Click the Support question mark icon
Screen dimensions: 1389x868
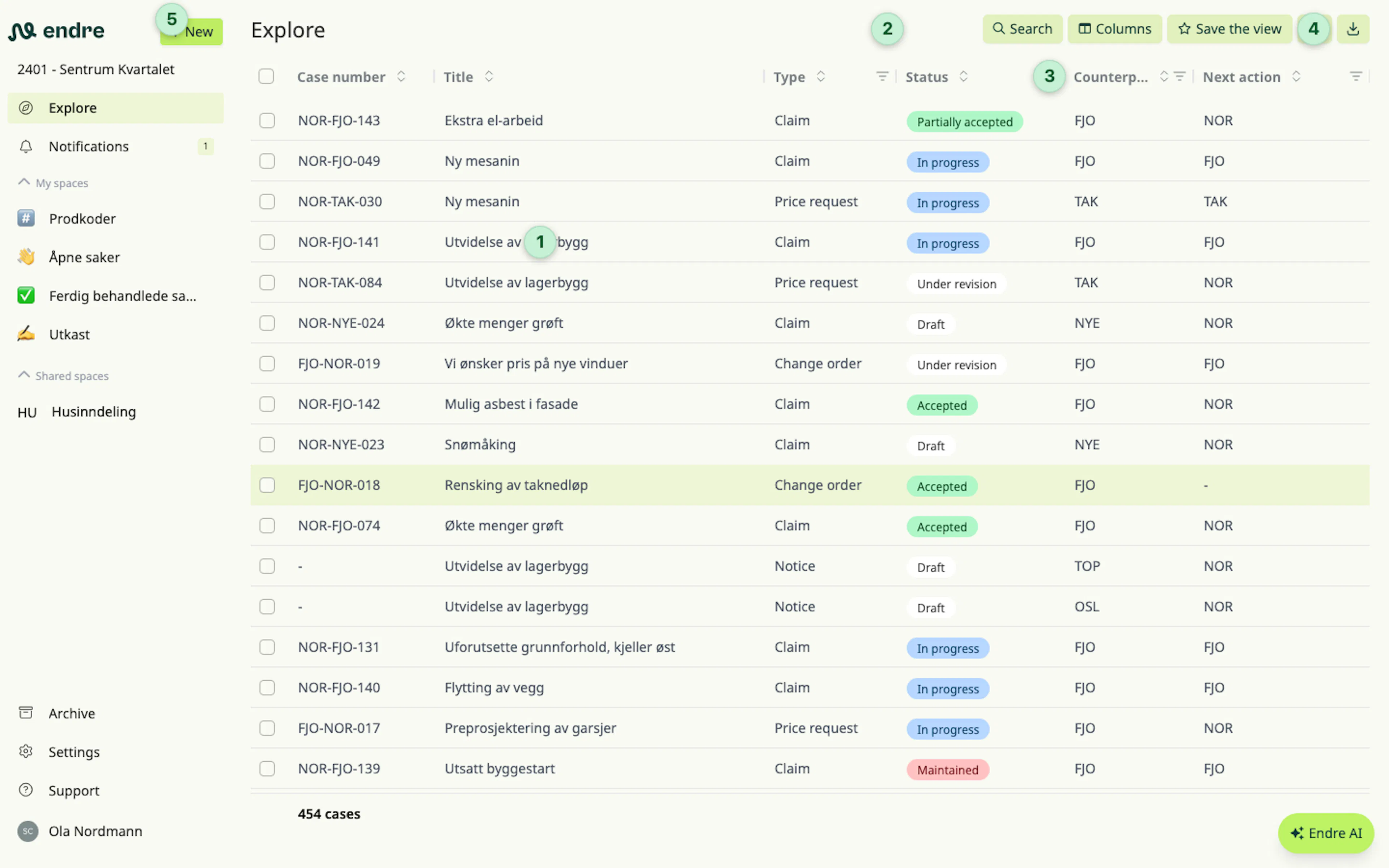tap(26, 790)
